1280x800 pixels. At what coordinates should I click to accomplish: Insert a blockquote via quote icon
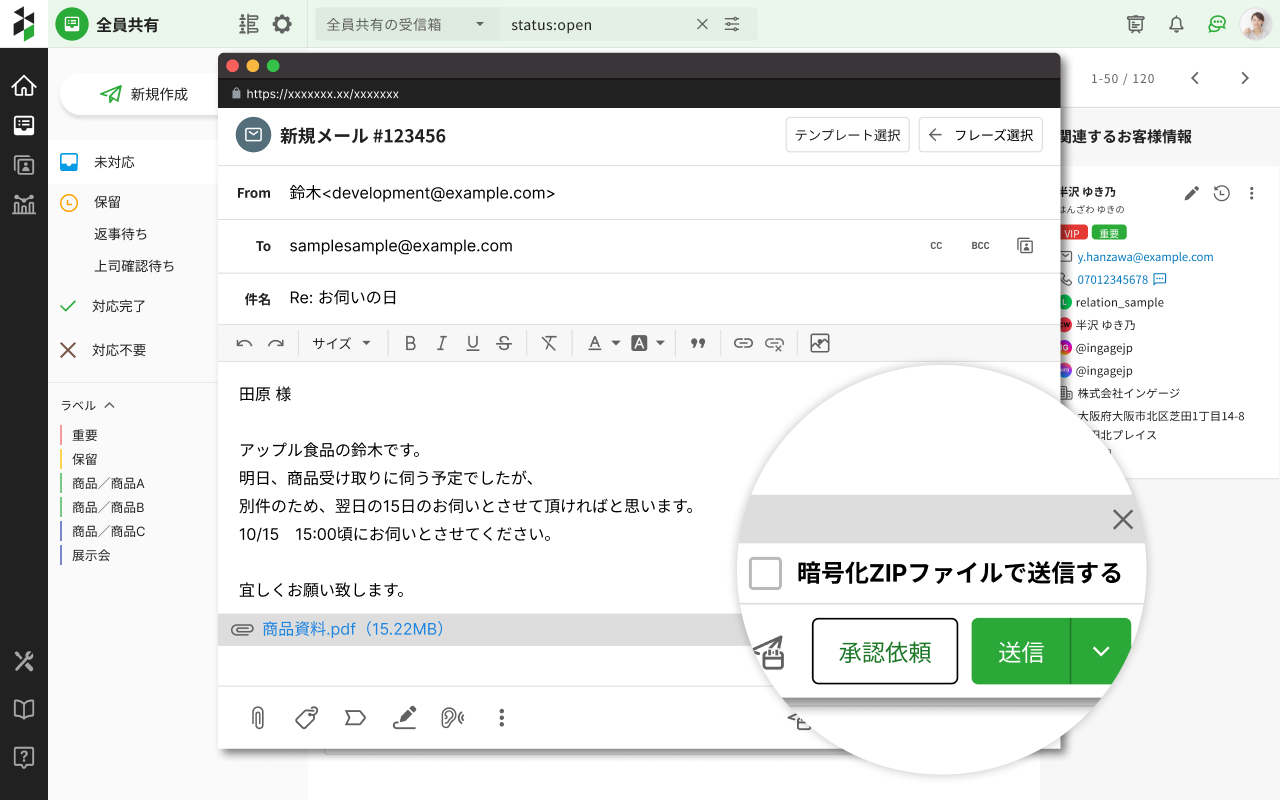[x=698, y=343]
